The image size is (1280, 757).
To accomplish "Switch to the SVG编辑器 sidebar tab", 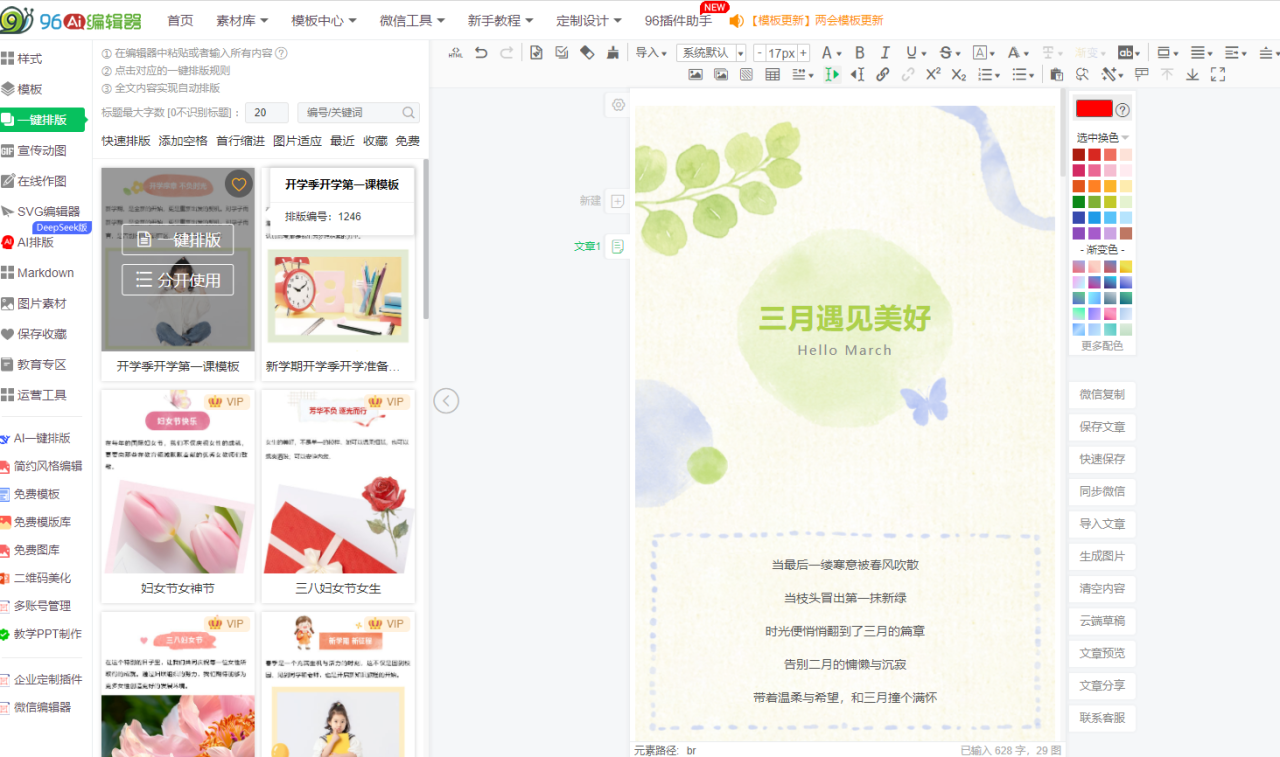I will [x=47, y=211].
